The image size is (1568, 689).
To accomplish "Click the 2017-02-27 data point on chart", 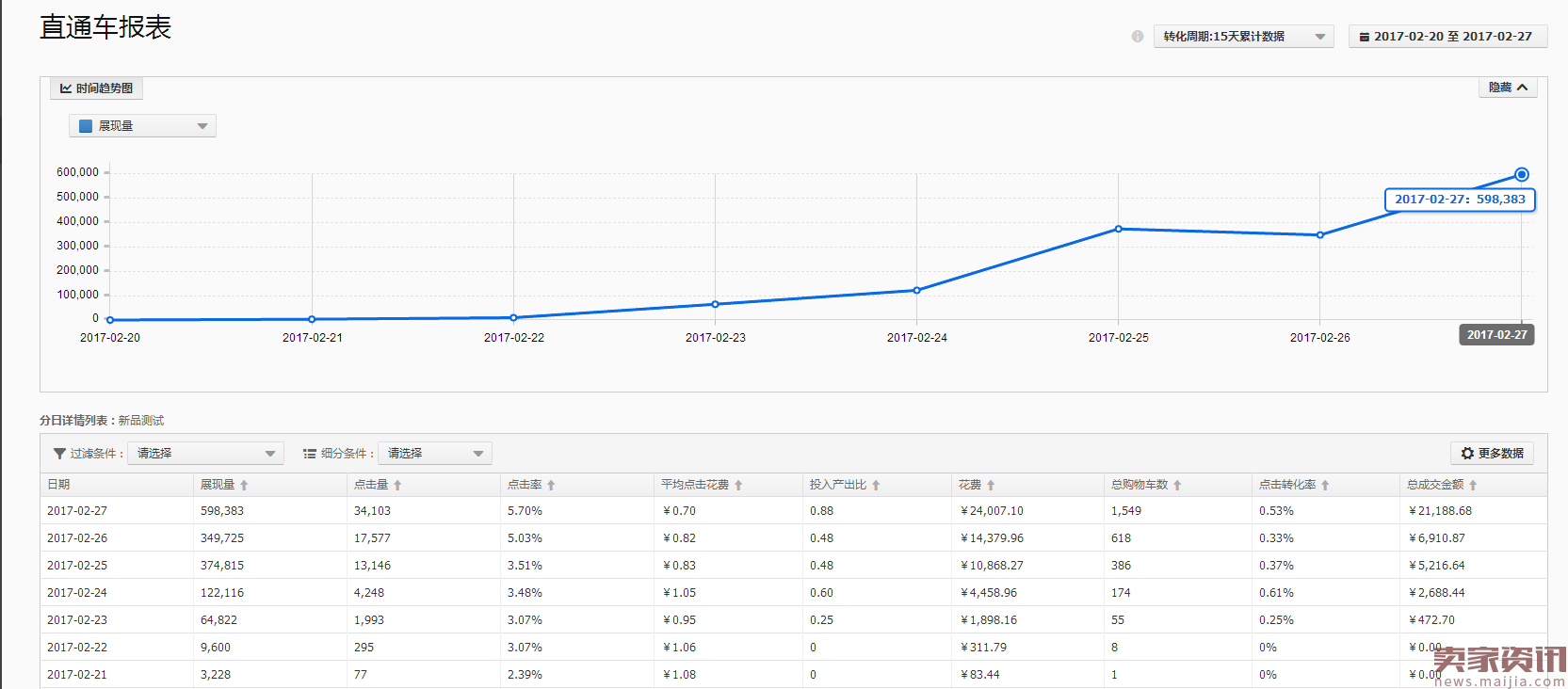I will pyautogui.click(x=1521, y=175).
